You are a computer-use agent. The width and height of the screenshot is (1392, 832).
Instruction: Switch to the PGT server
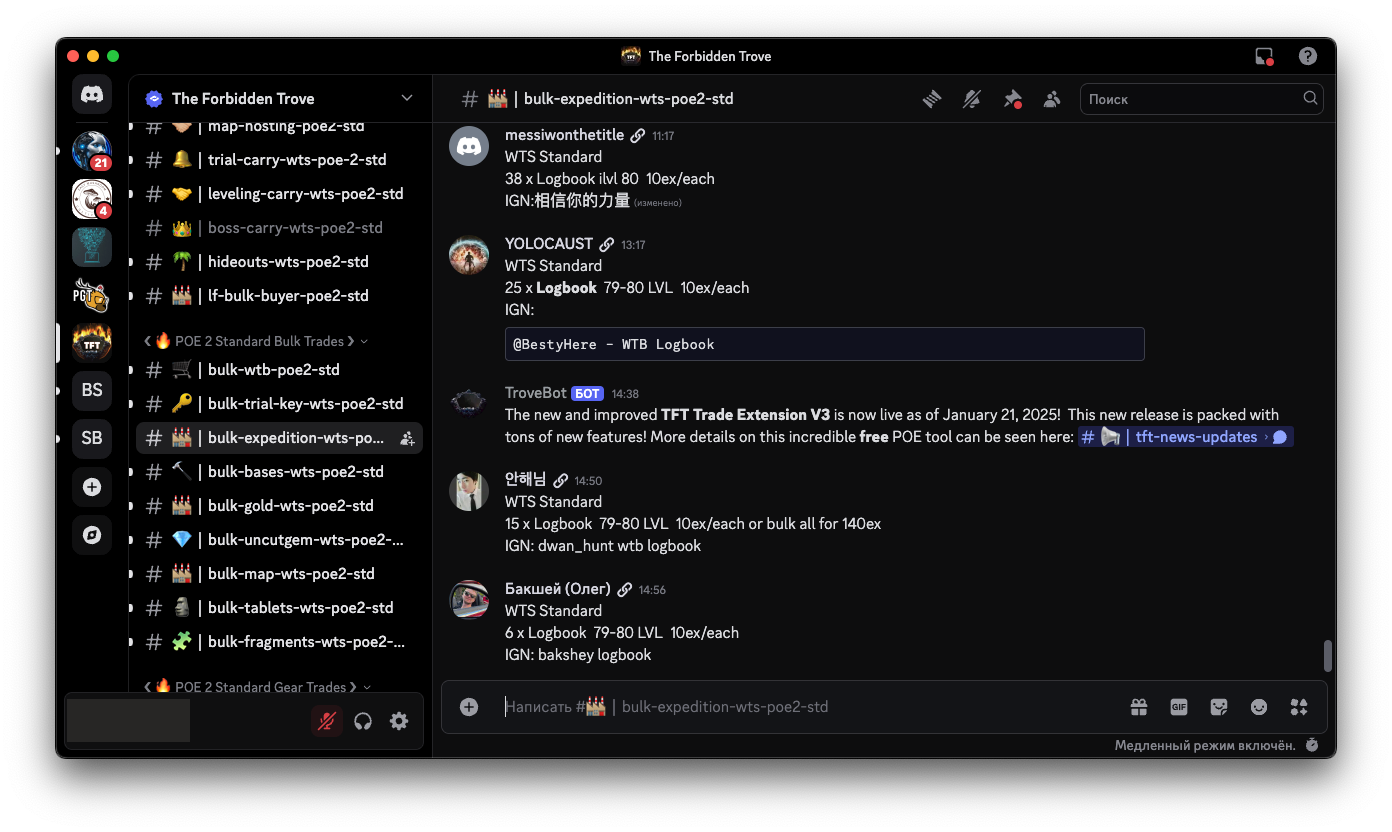pos(92,295)
